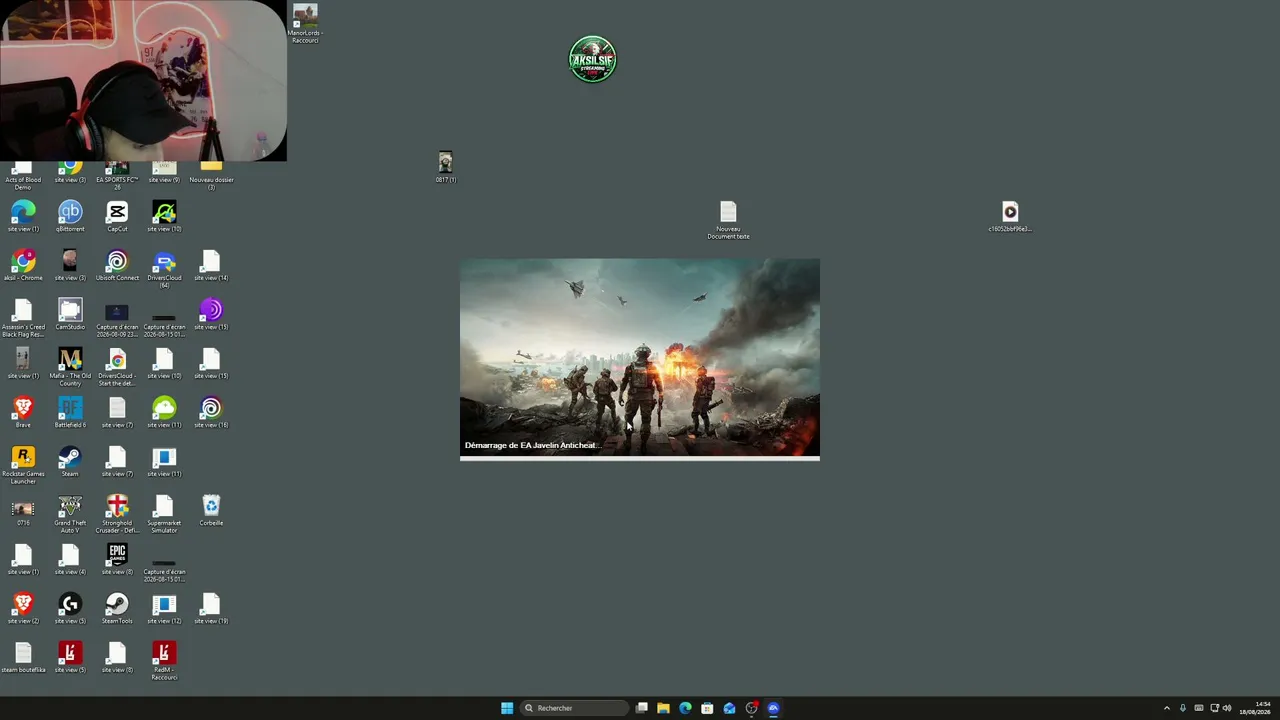The image size is (1280, 720).
Task: Click the microphone tray icon
Action: coord(1183,708)
